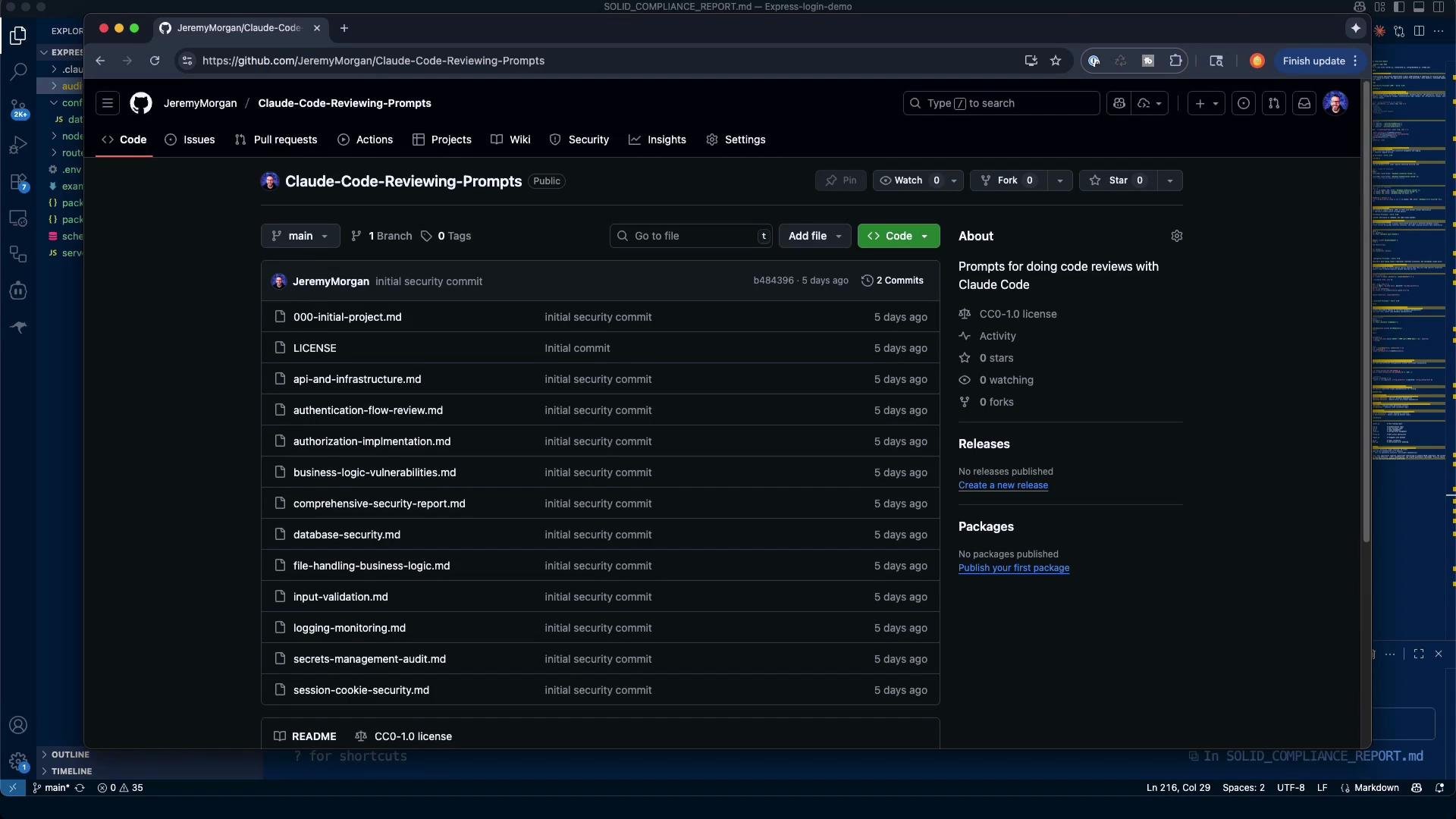Viewport: 1456px width, 819px height.
Task: Open VS Code Search in the activity bar
Action: coord(18,71)
